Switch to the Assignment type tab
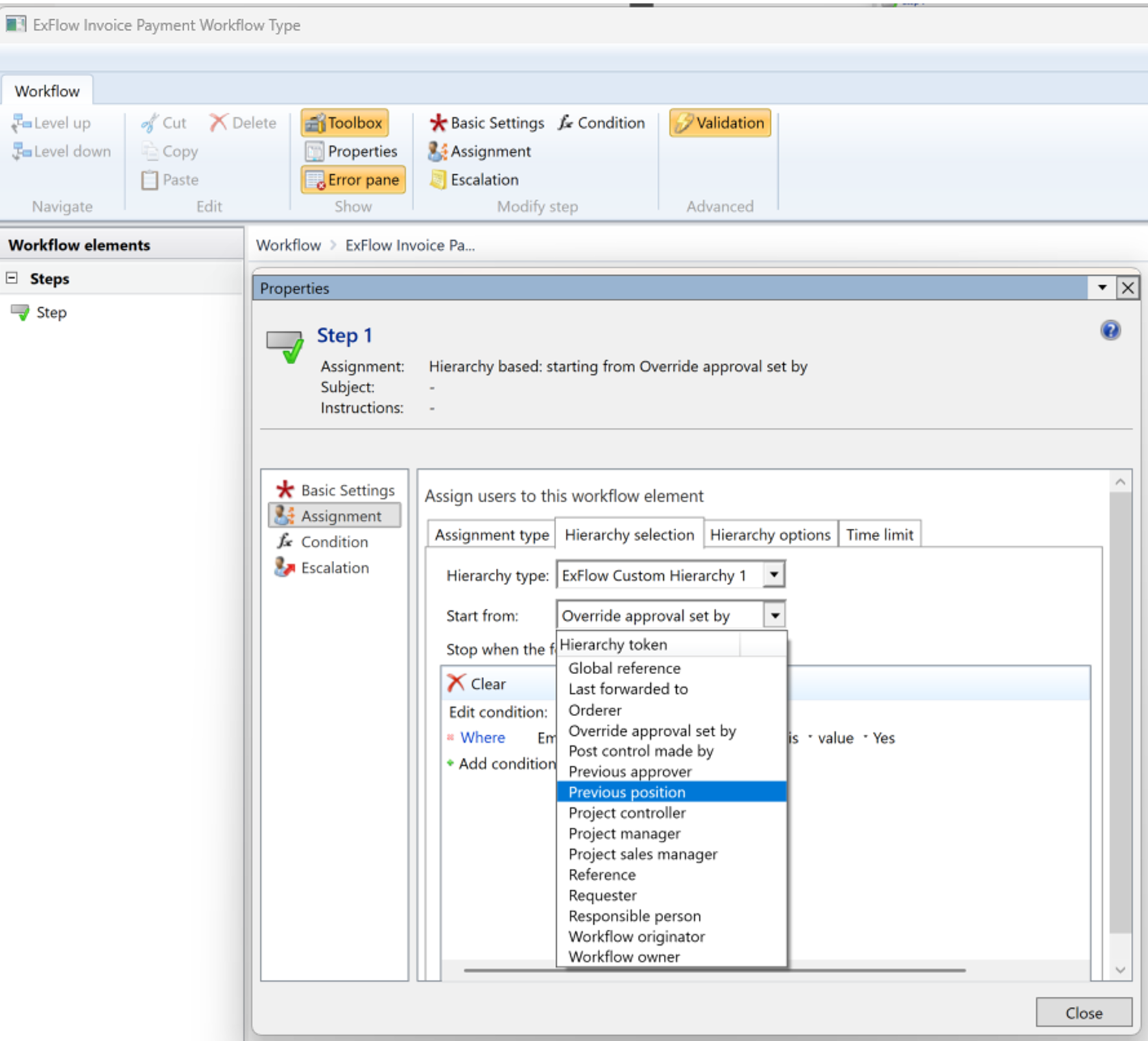This screenshot has width=1148, height=1041. [492, 534]
